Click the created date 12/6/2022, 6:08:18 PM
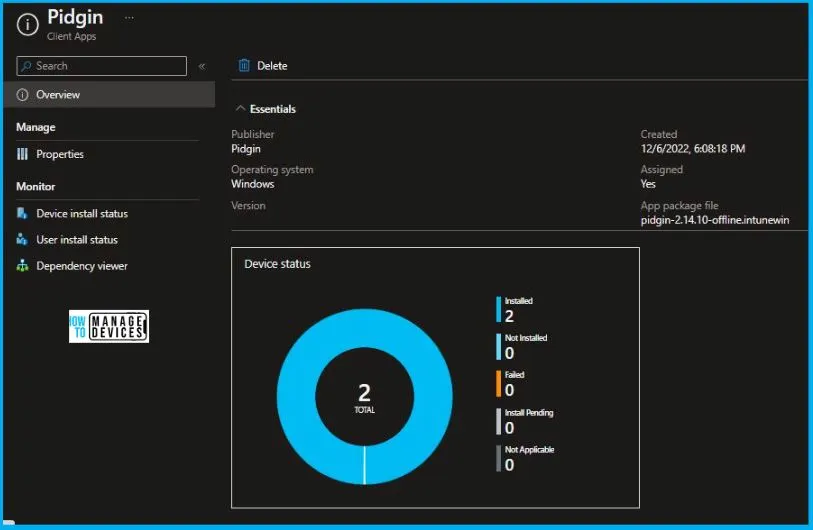This screenshot has width=813, height=530. 693,149
